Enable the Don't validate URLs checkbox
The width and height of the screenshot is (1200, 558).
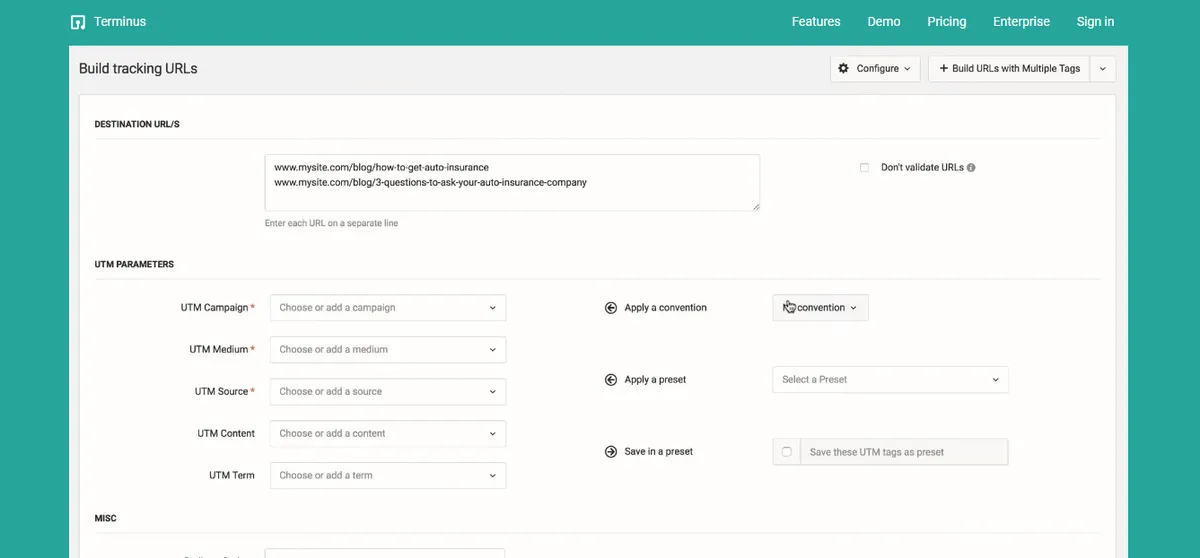864,168
